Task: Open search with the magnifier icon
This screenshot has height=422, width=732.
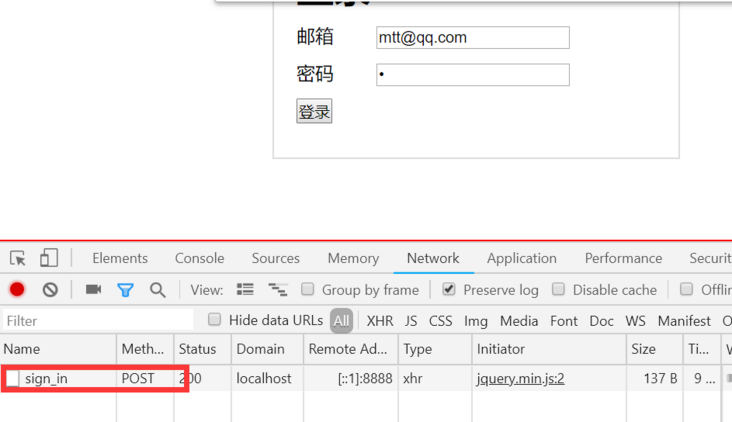Action: pos(157,290)
